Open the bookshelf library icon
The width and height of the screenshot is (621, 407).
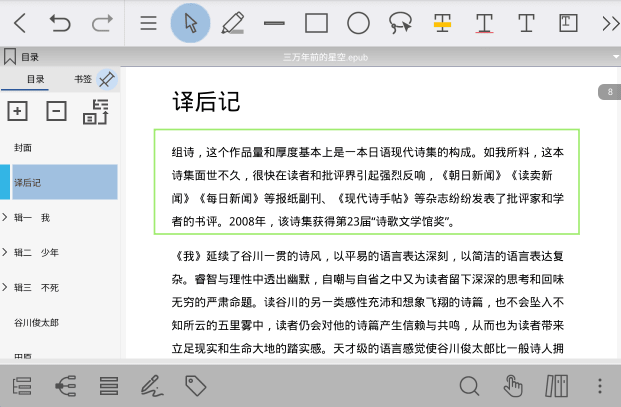[x=556, y=386]
